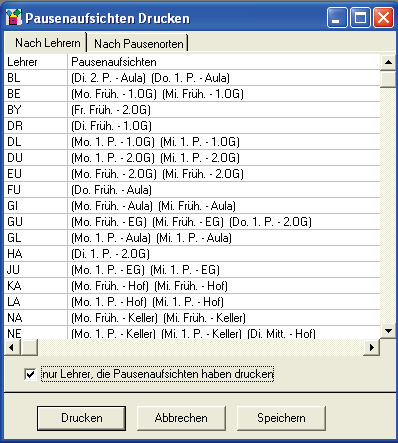Image resolution: width=398 pixels, height=443 pixels.
Task: Click '(Di. Früh. - 1.OG)' cell
Action: pyautogui.click(x=224, y=126)
